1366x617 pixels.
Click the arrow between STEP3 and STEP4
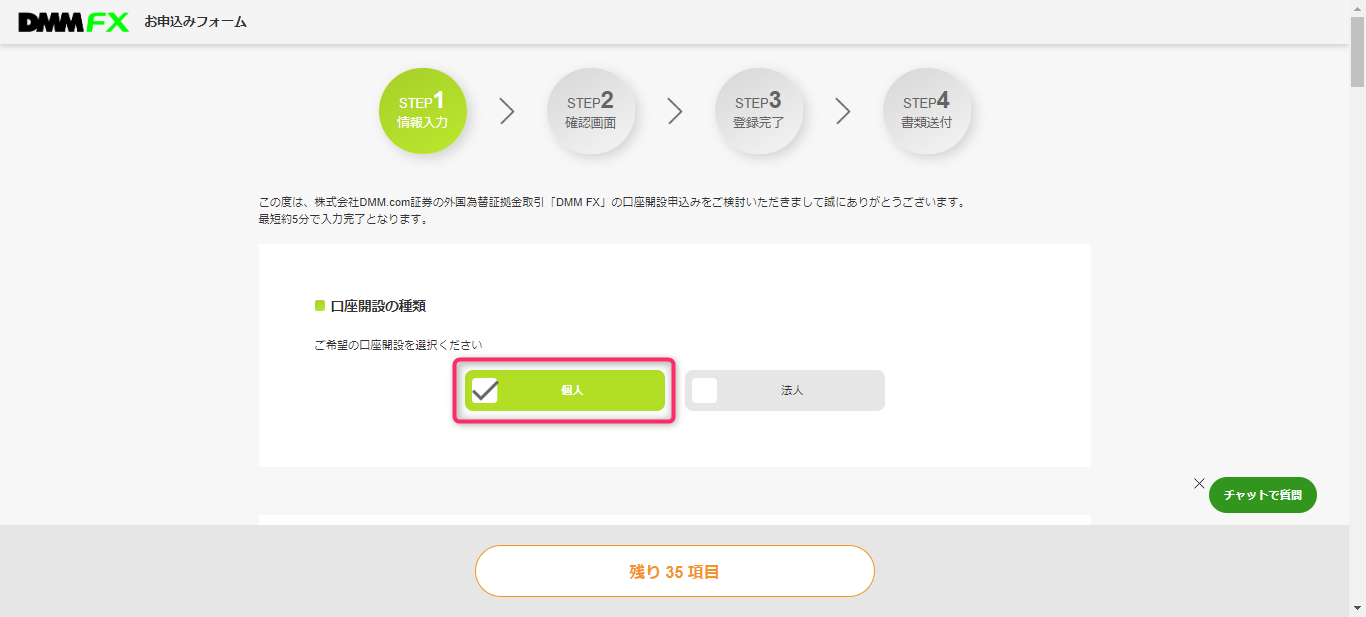(x=843, y=112)
